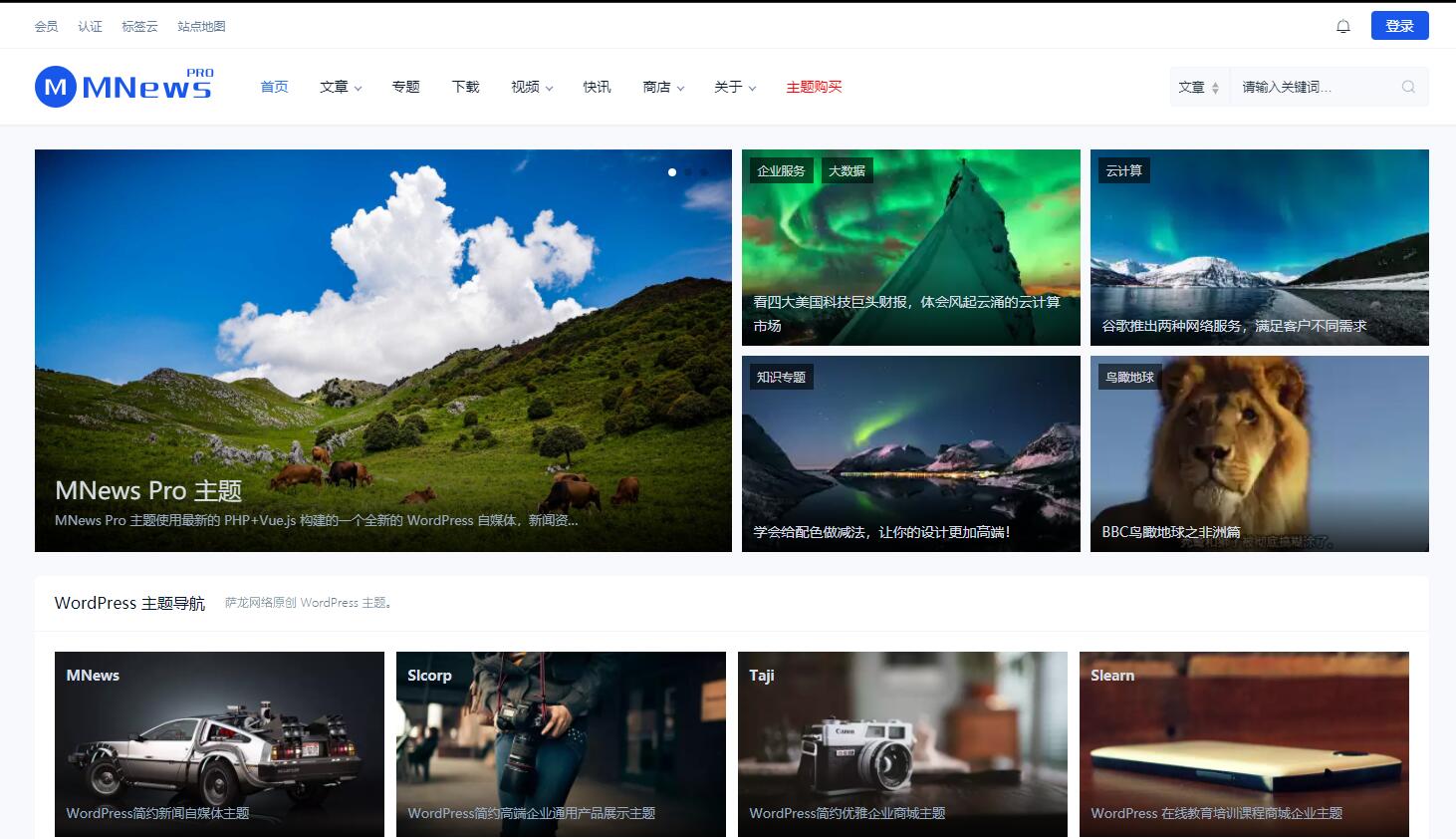1456x839 pixels.
Task: Open the MNews theme card thumbnail
Action: 219,744
